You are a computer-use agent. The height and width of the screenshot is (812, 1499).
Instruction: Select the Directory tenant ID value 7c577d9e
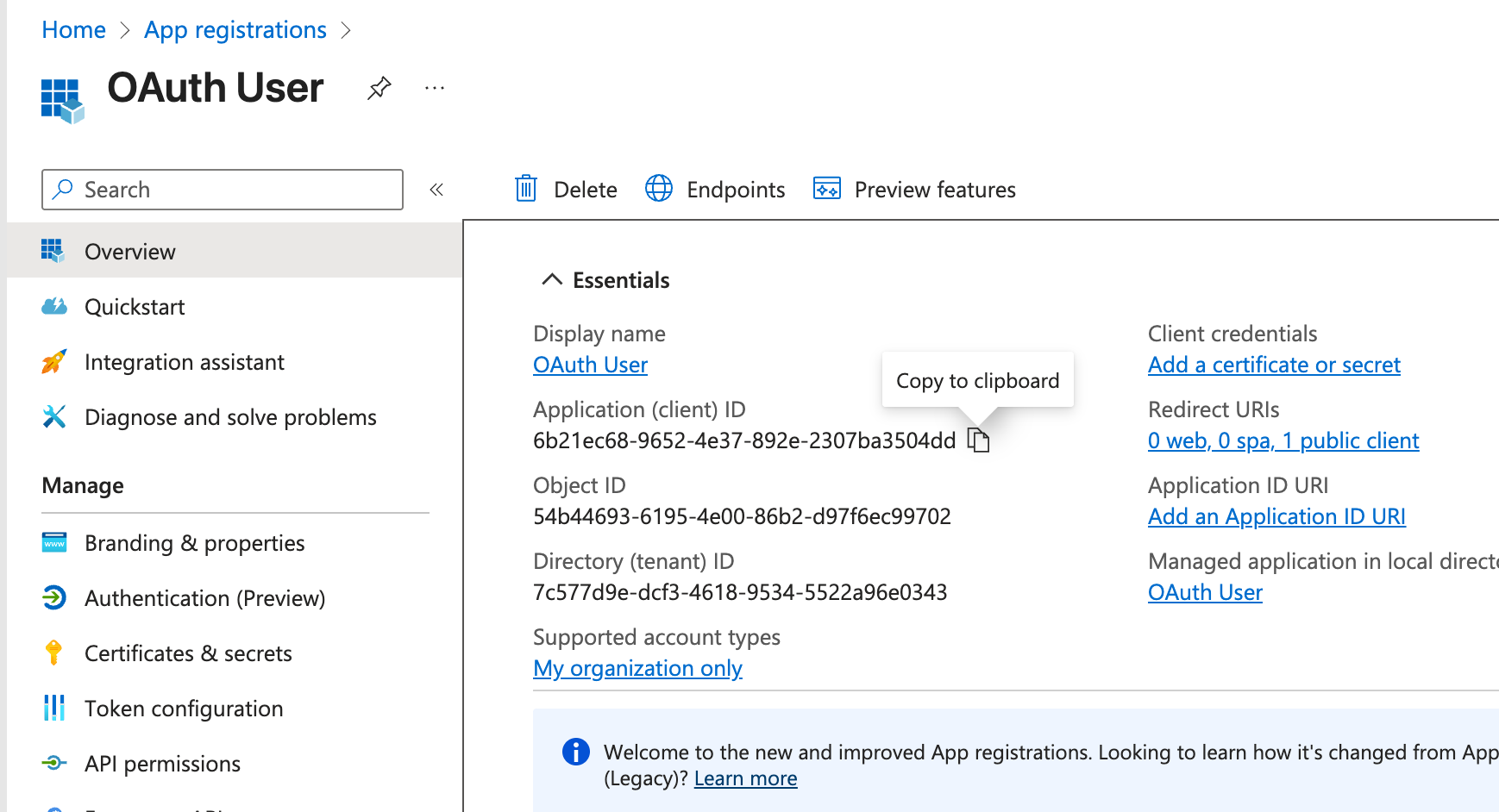click(x=740, y=592)
